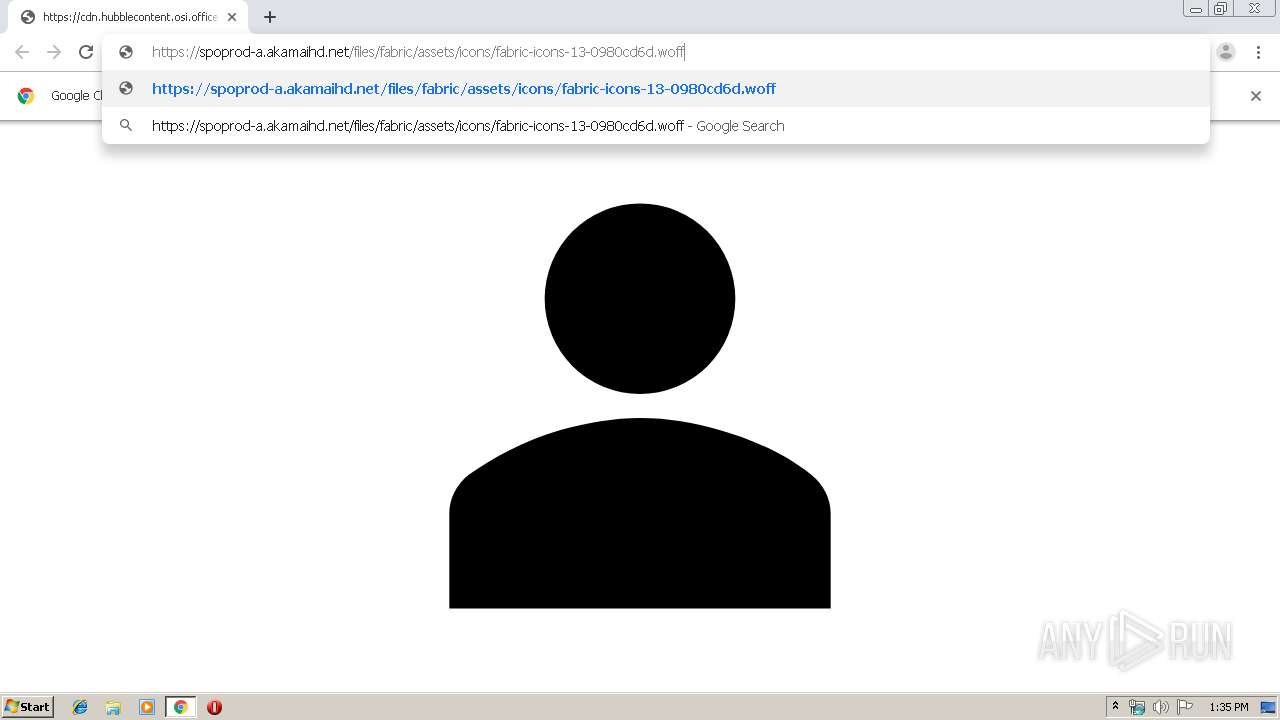1280x720 pixels.
Task: Restore down the Chrome window
Action: 1221,9
